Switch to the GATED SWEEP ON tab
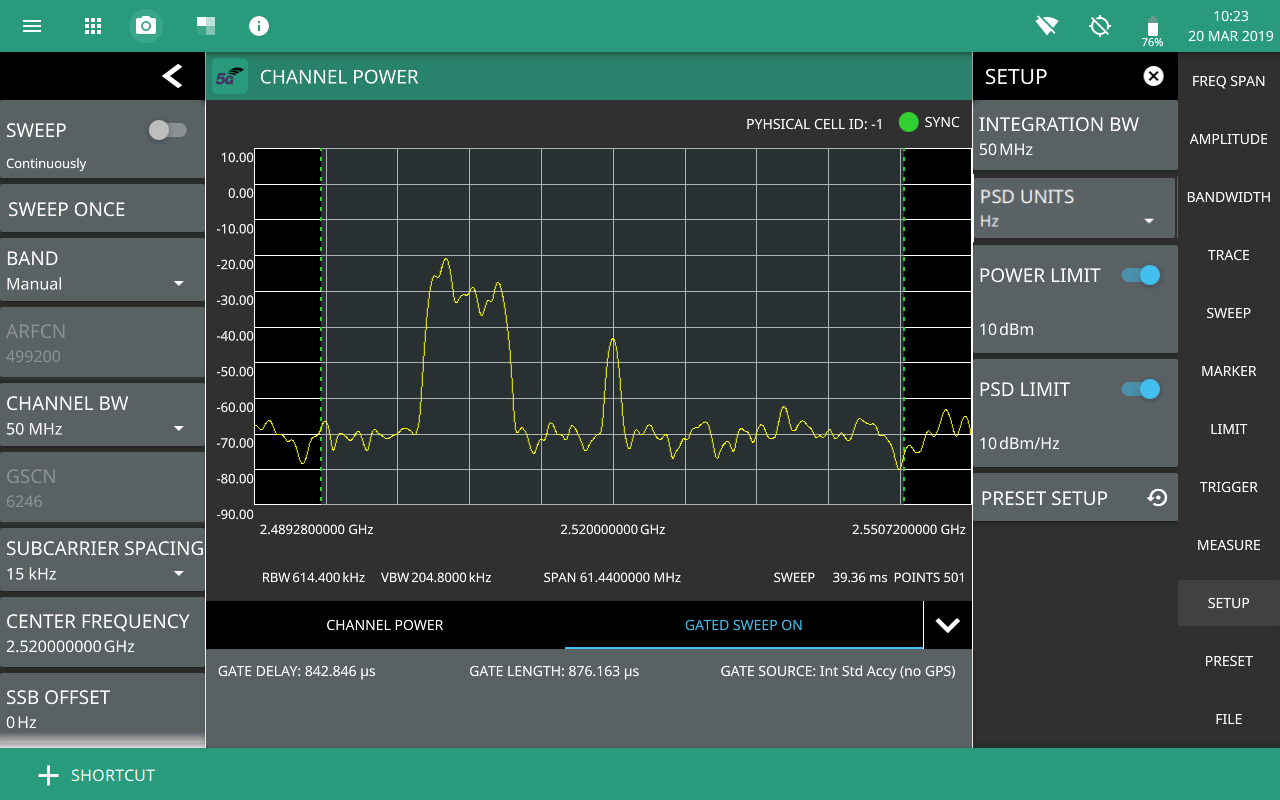 coord(743,625)
